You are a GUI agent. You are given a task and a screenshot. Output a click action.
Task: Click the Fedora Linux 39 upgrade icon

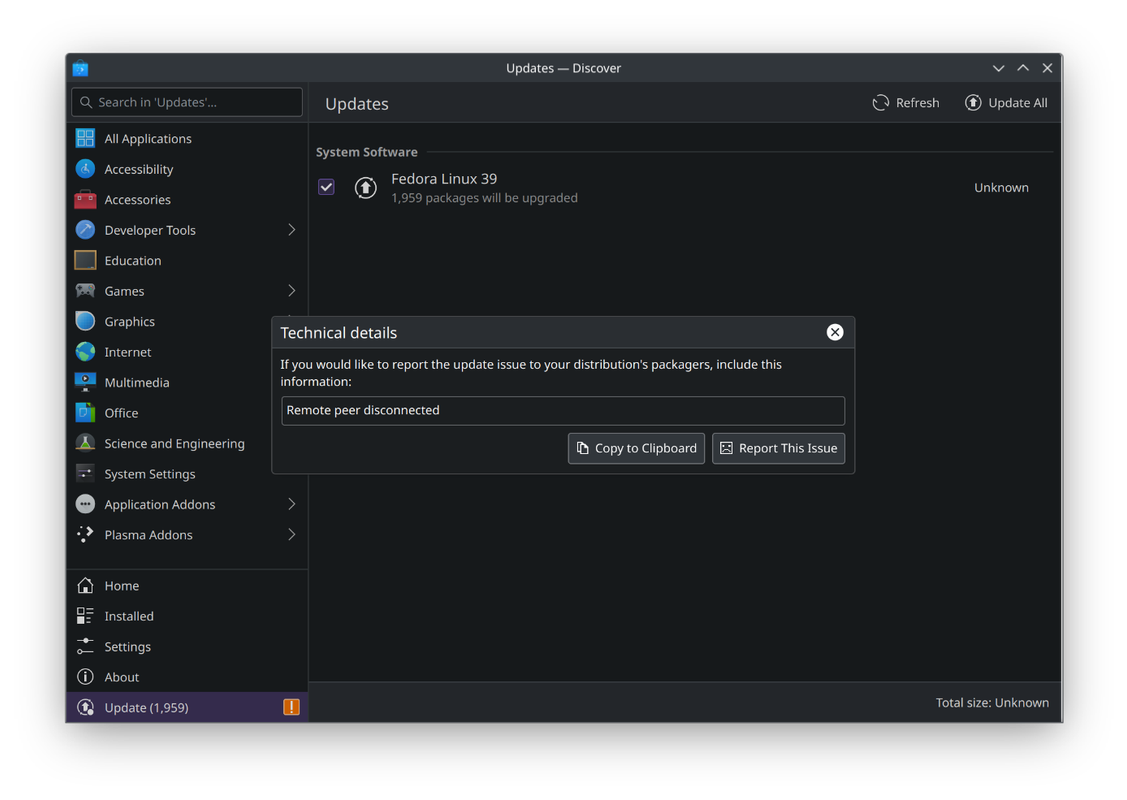365,188
